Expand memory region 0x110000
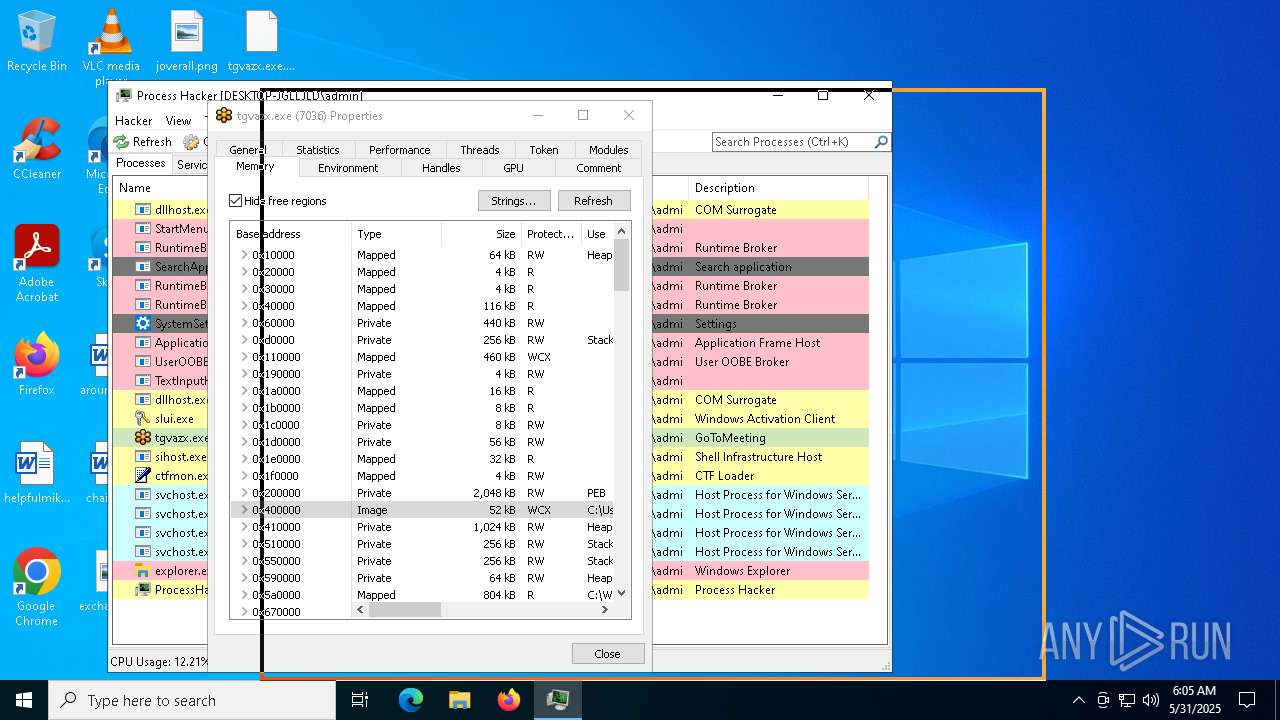 (244, 357)
